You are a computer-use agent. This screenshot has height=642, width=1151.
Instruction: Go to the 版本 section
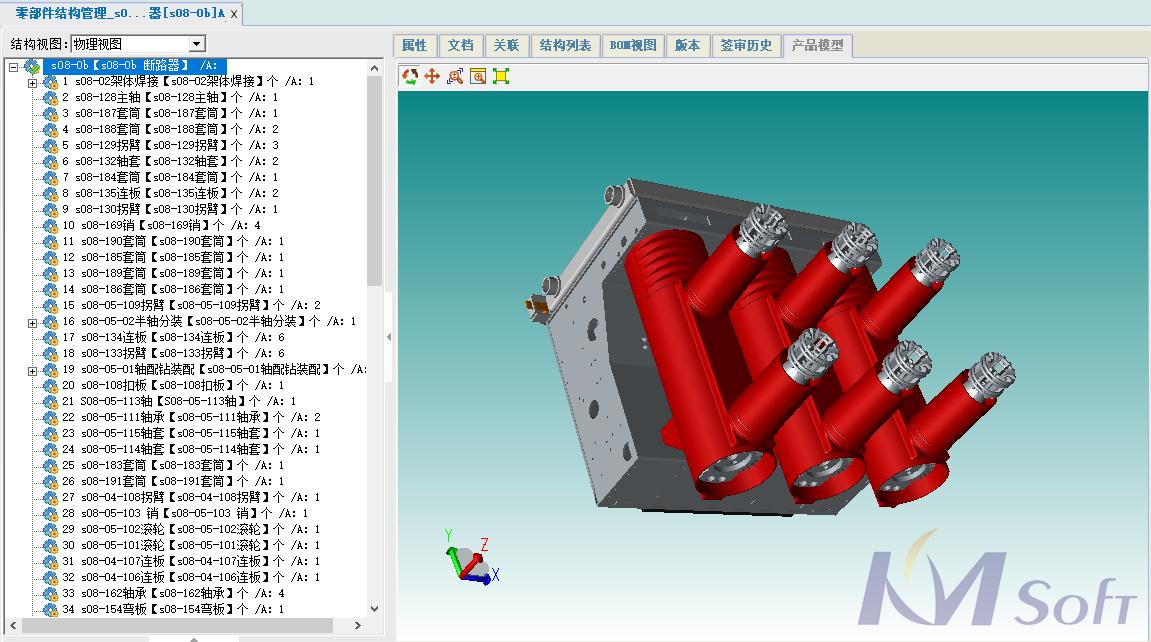tap(687, 45)
